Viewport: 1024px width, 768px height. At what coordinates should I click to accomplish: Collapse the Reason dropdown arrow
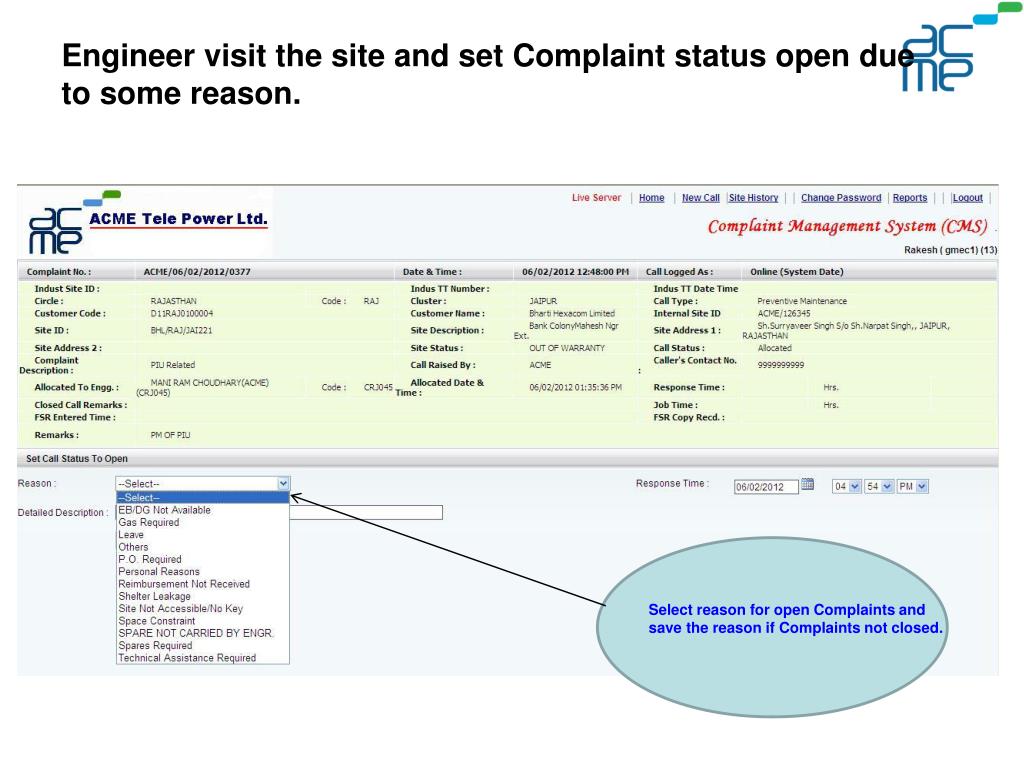click(x=283, y=484)
